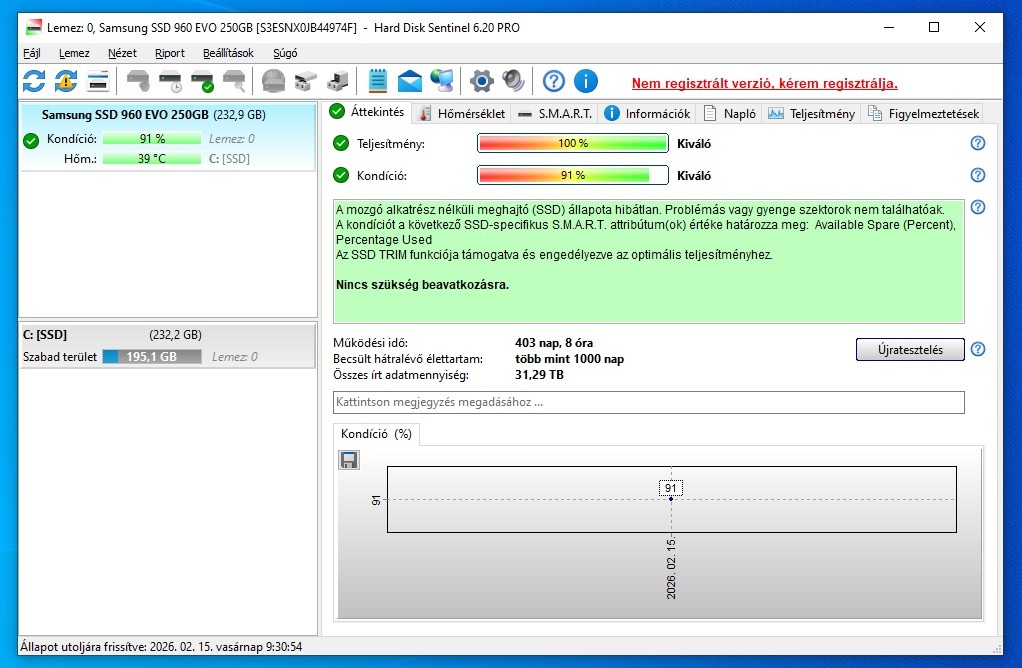Click the help icon next to Újratesztelés
The height and width of the screenshot is (668, 1022).
pos(978,349)
